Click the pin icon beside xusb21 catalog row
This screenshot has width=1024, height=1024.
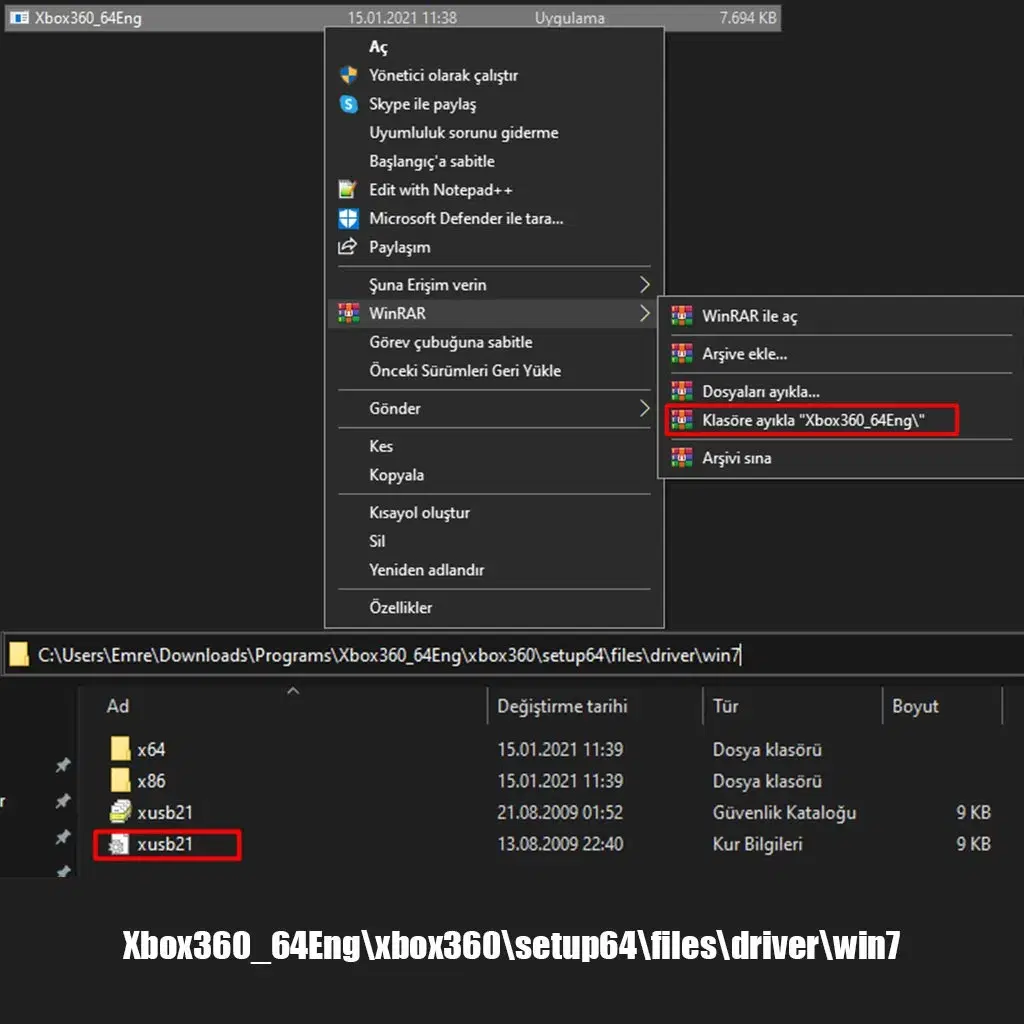coord(63,837)
